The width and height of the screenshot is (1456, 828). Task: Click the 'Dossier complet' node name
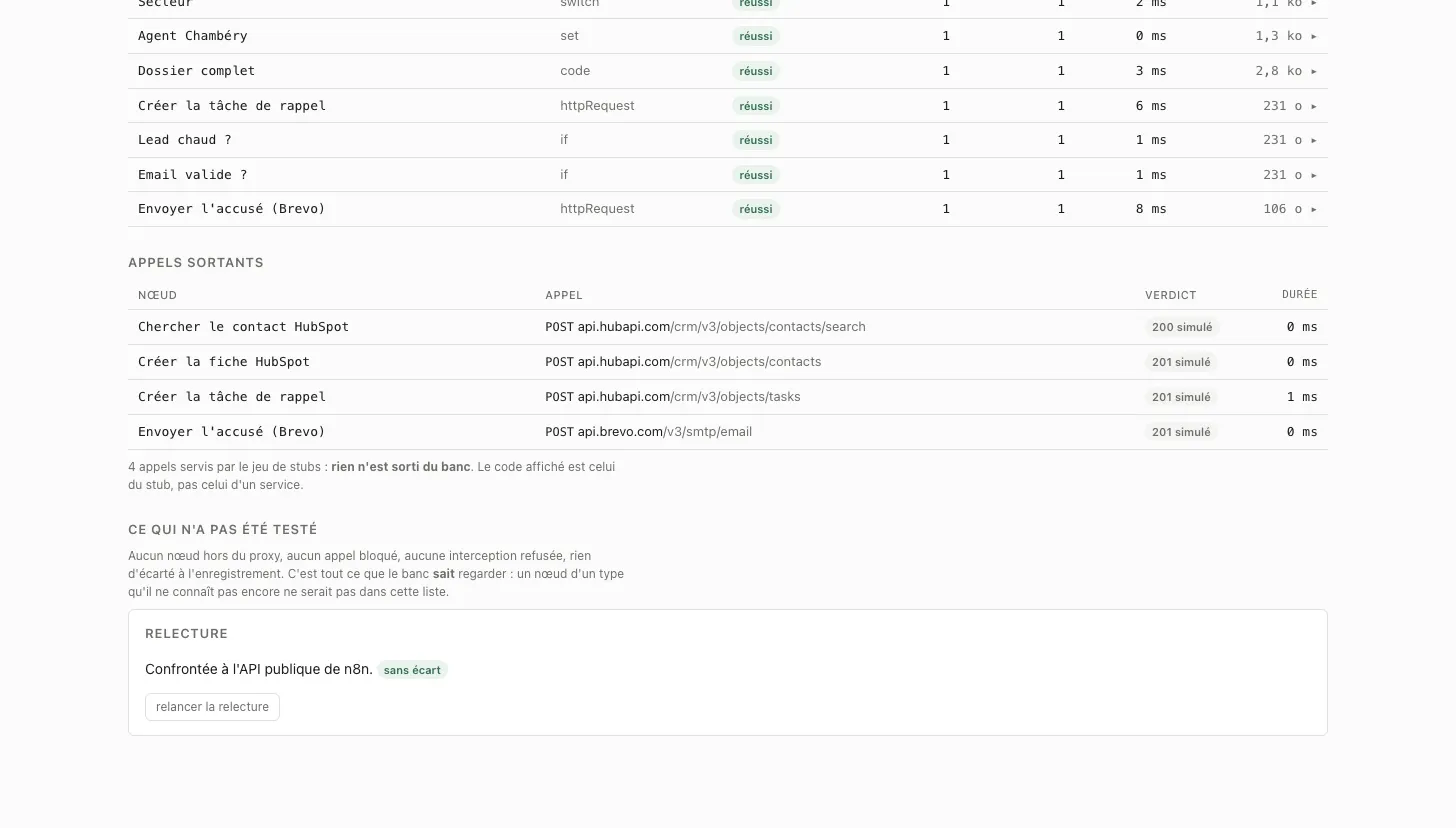[x=196, y=71]
